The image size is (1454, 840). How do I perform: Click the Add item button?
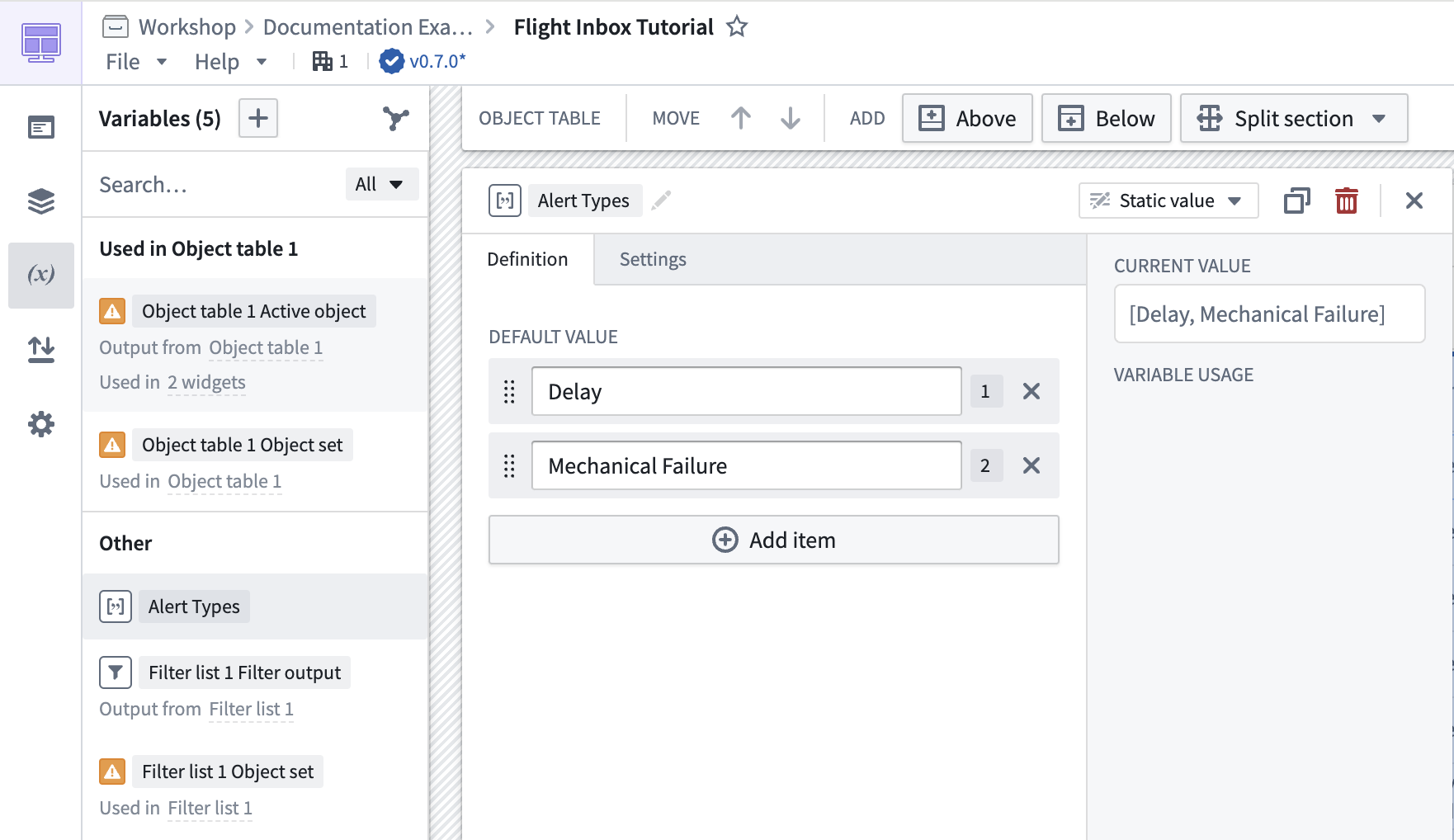pos(773,540)
